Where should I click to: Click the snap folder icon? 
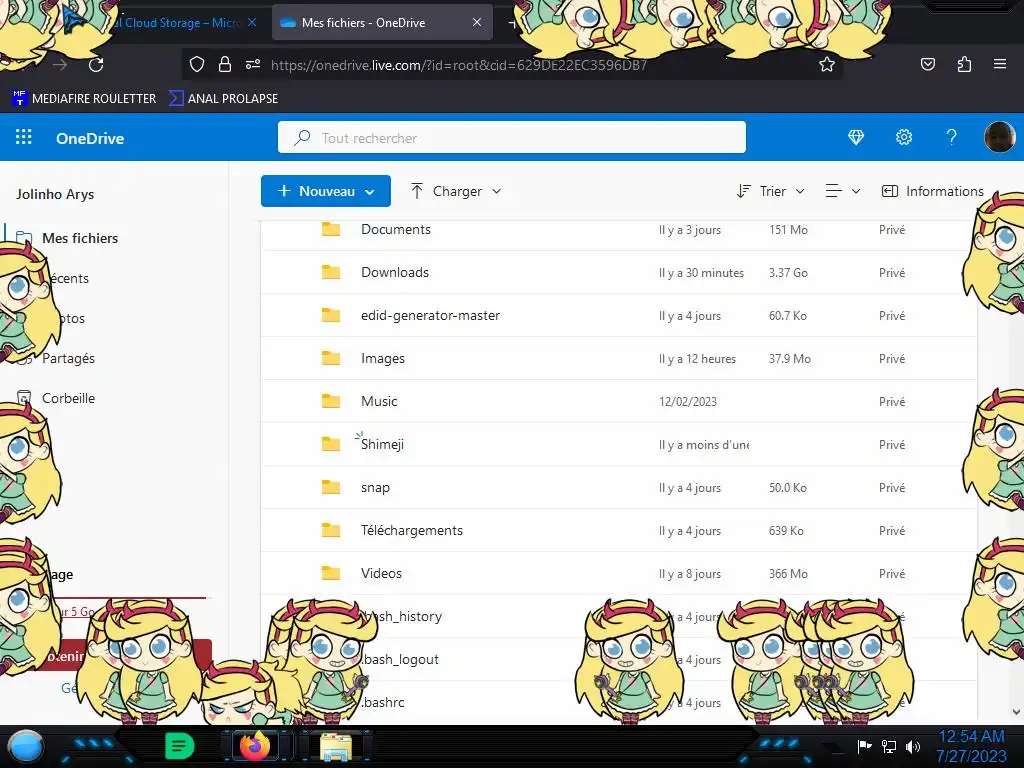pos(331,488)
